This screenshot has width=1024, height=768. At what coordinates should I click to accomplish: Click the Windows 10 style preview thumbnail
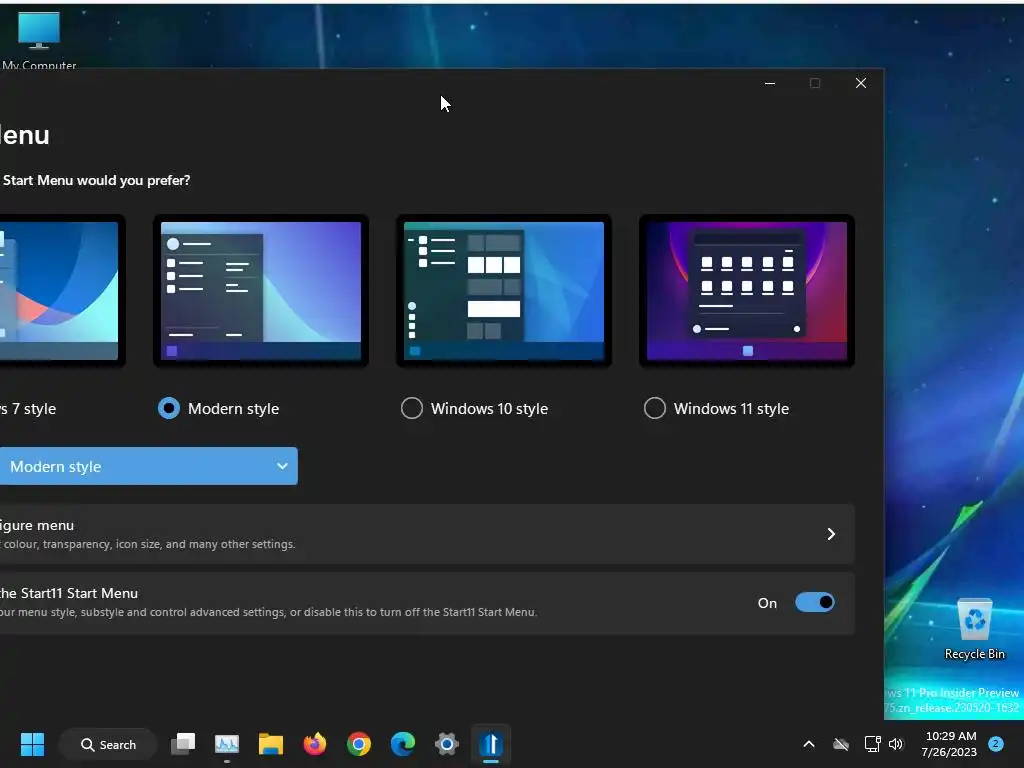tap(504, 291)
